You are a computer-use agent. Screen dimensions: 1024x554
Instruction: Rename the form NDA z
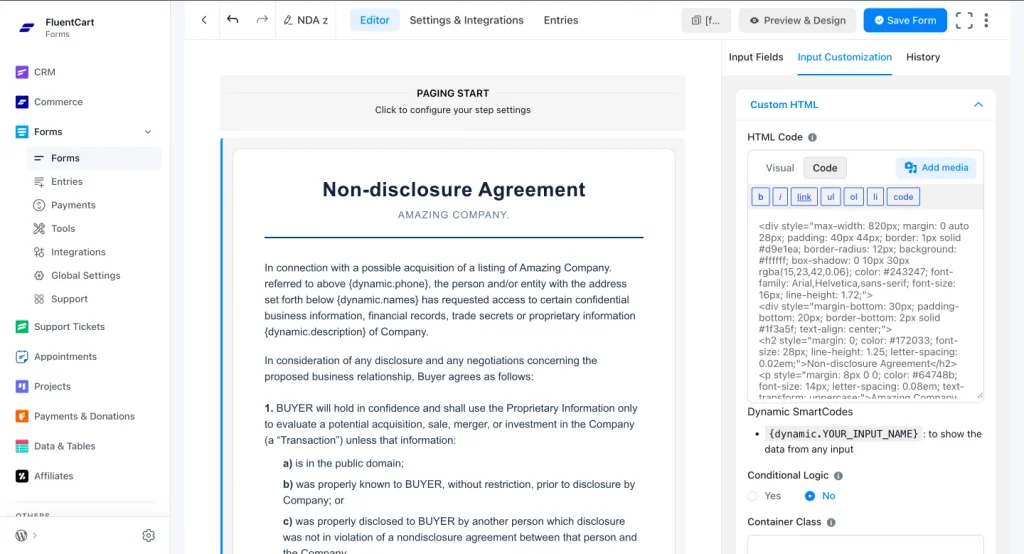[x=306, y=20]
